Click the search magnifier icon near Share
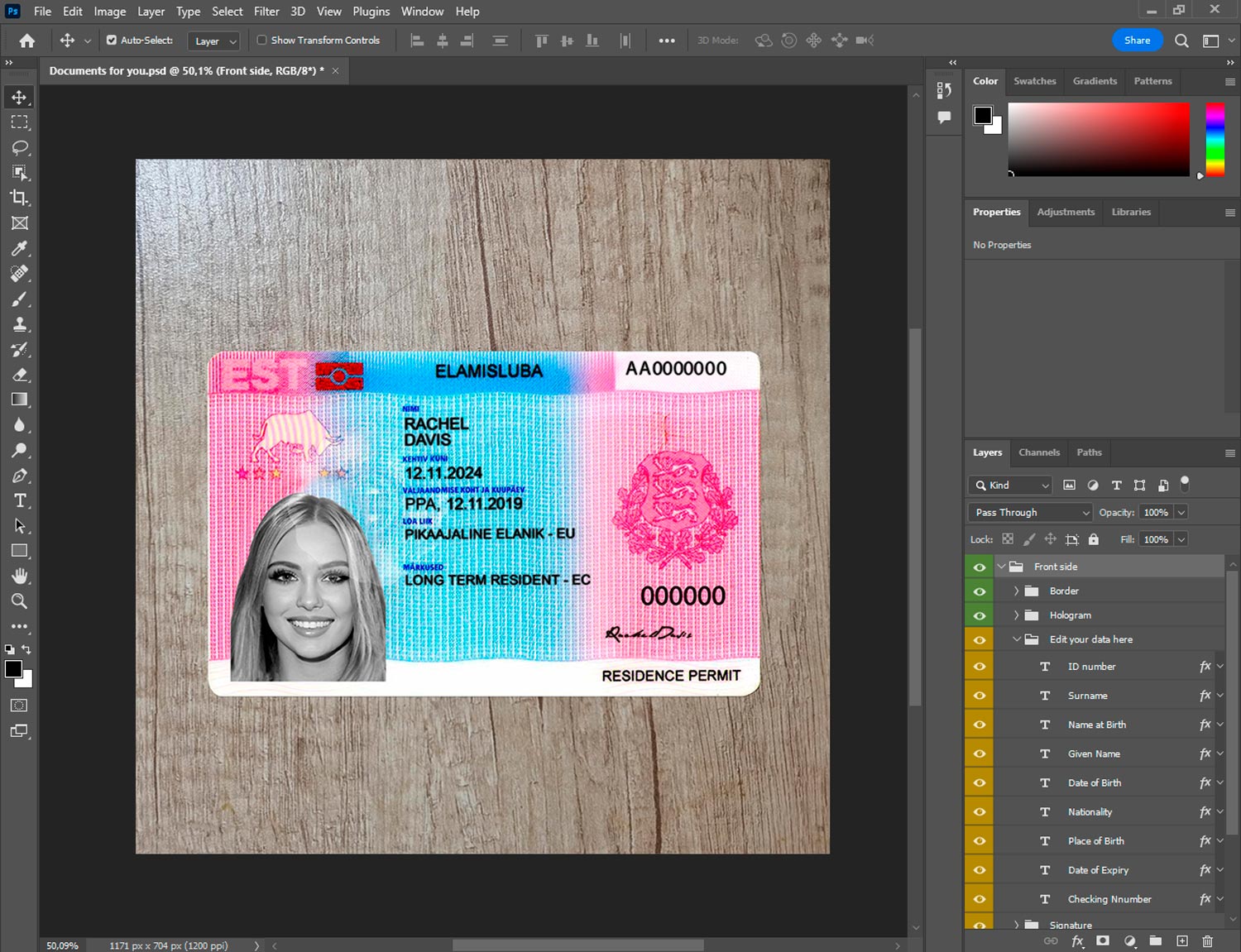Viewport: 1241px width, 952px height. 1181,41
